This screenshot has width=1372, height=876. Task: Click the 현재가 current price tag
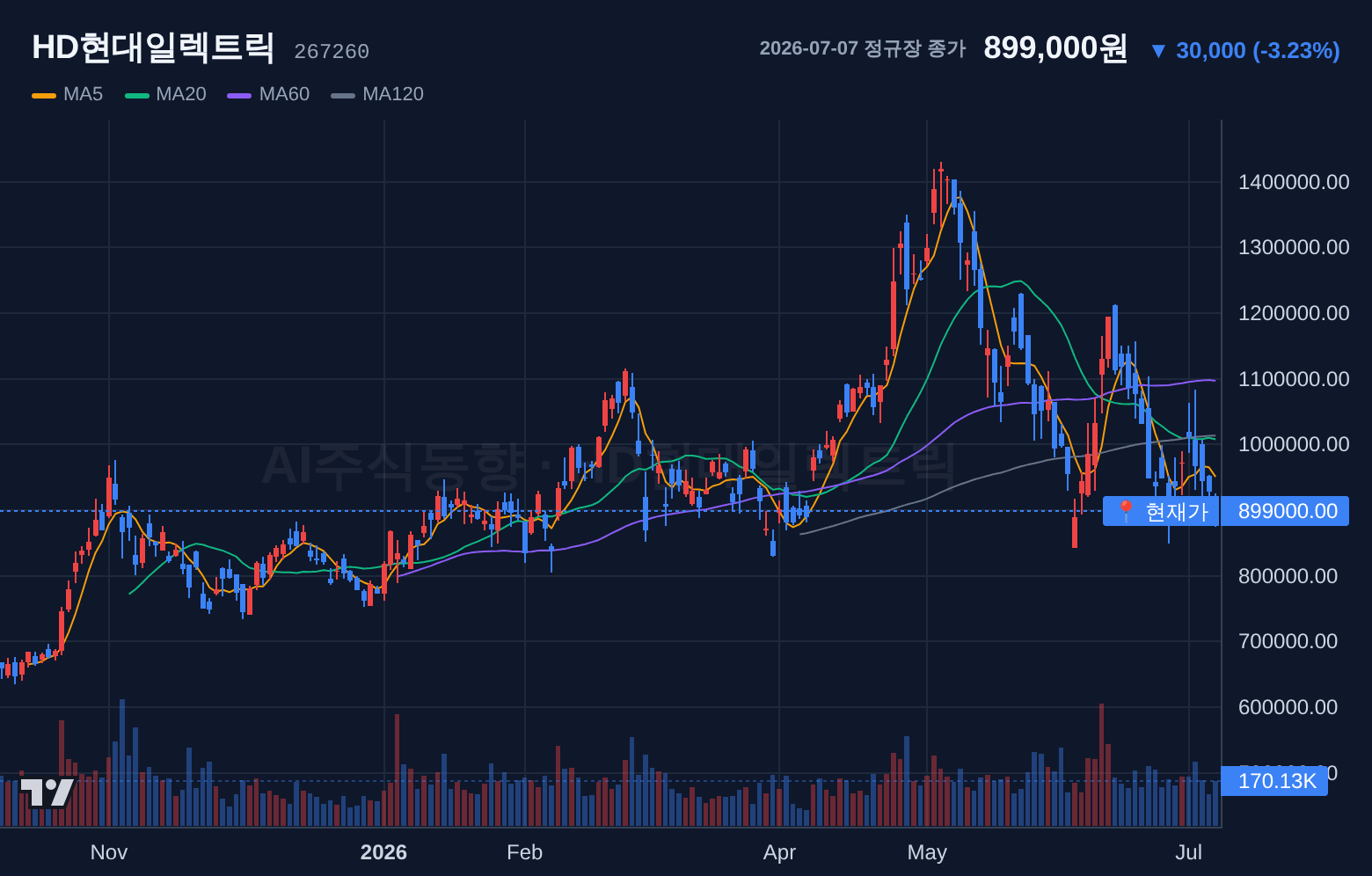(1162, 511)
